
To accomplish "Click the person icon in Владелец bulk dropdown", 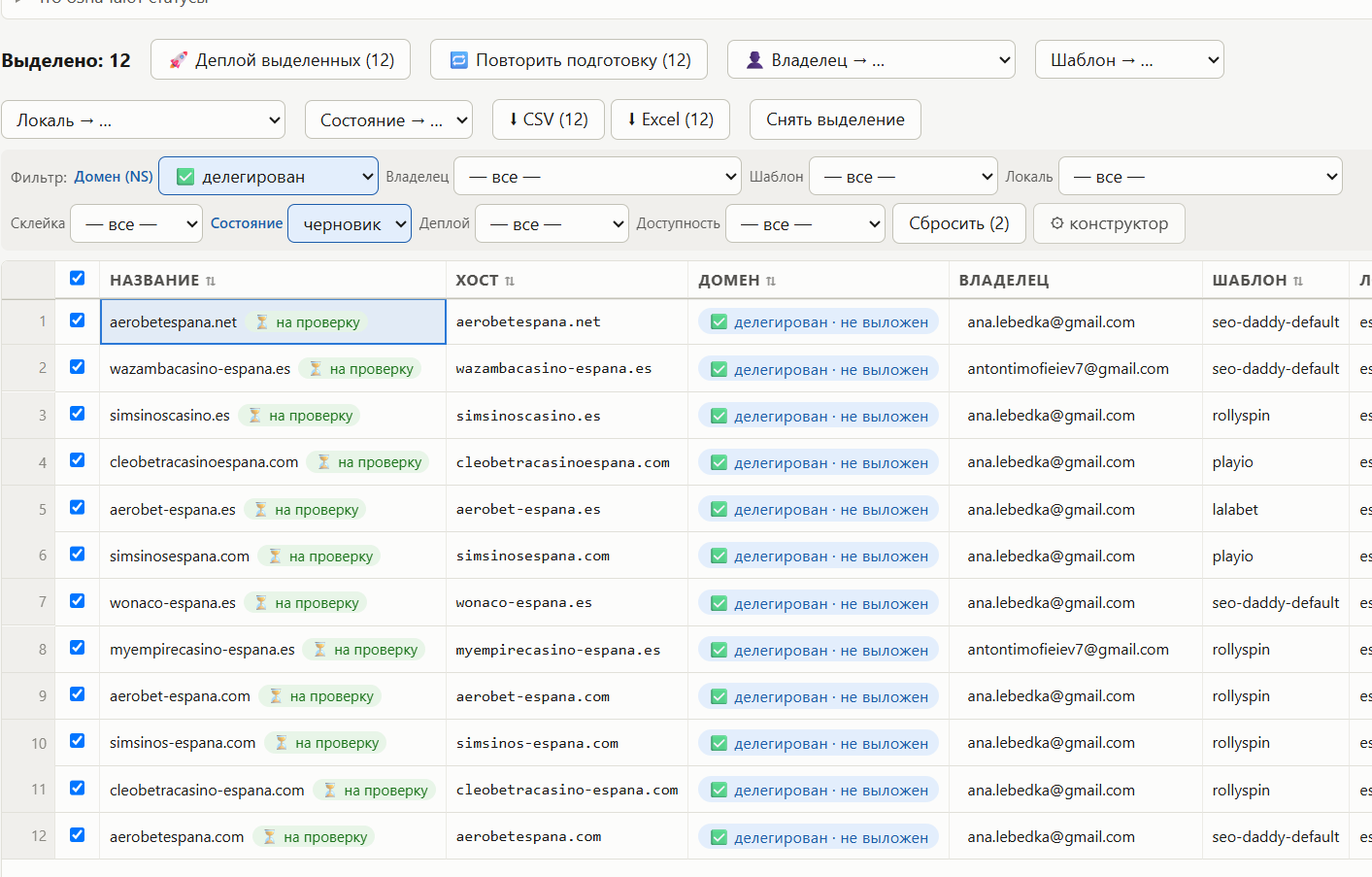I will (754, 60).
